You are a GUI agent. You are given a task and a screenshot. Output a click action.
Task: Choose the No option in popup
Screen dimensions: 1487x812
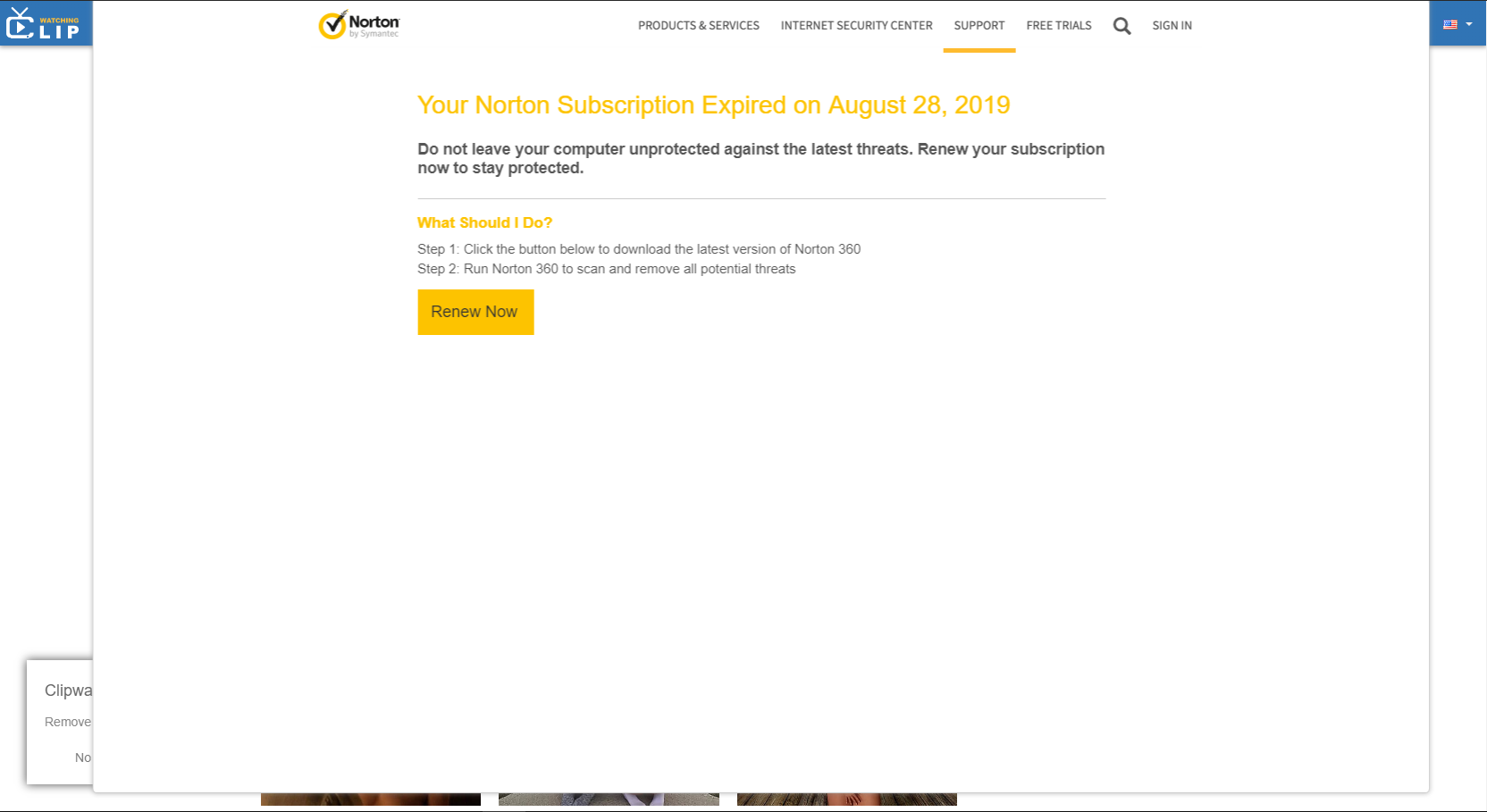click(82, 758)
